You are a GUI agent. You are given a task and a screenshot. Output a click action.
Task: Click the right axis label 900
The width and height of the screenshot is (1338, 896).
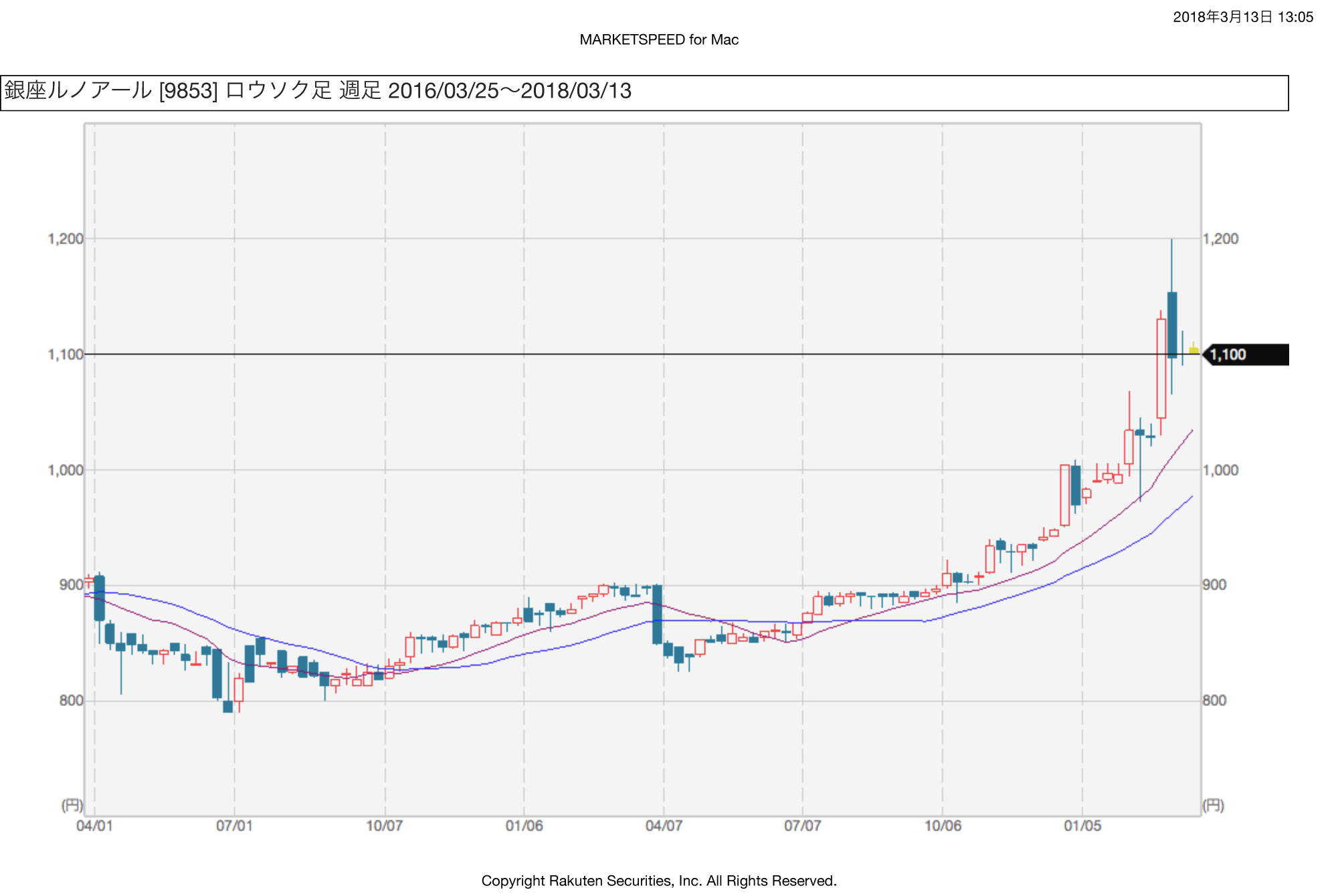(1214, 585)
